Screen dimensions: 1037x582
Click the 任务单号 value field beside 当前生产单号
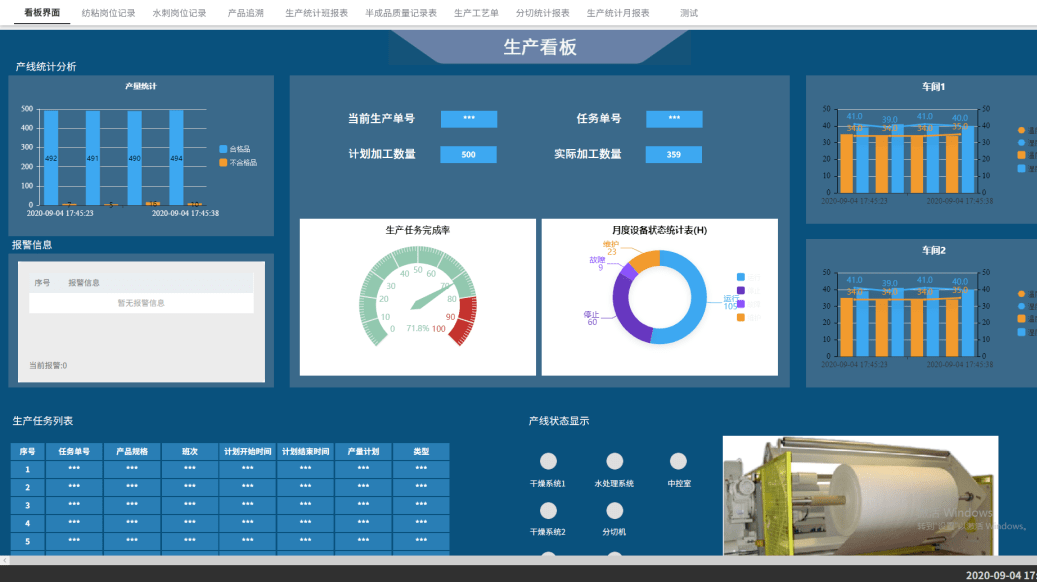click(674, 118)
